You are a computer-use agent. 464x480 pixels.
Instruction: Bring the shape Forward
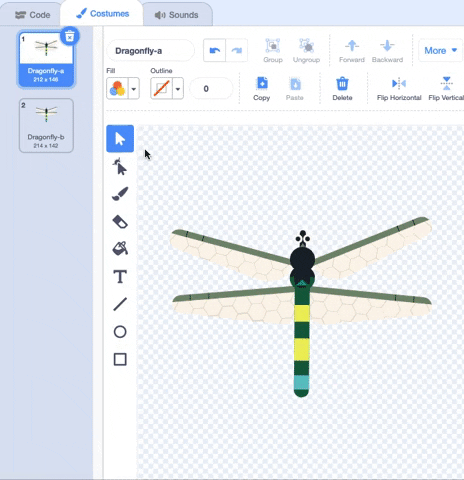point(352,51)
